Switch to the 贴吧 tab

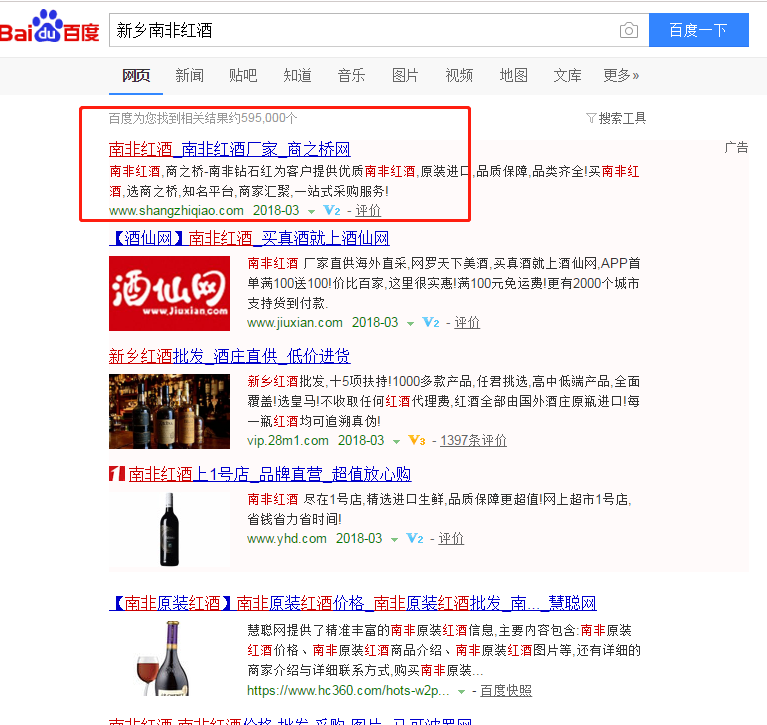tap(243, 75)
